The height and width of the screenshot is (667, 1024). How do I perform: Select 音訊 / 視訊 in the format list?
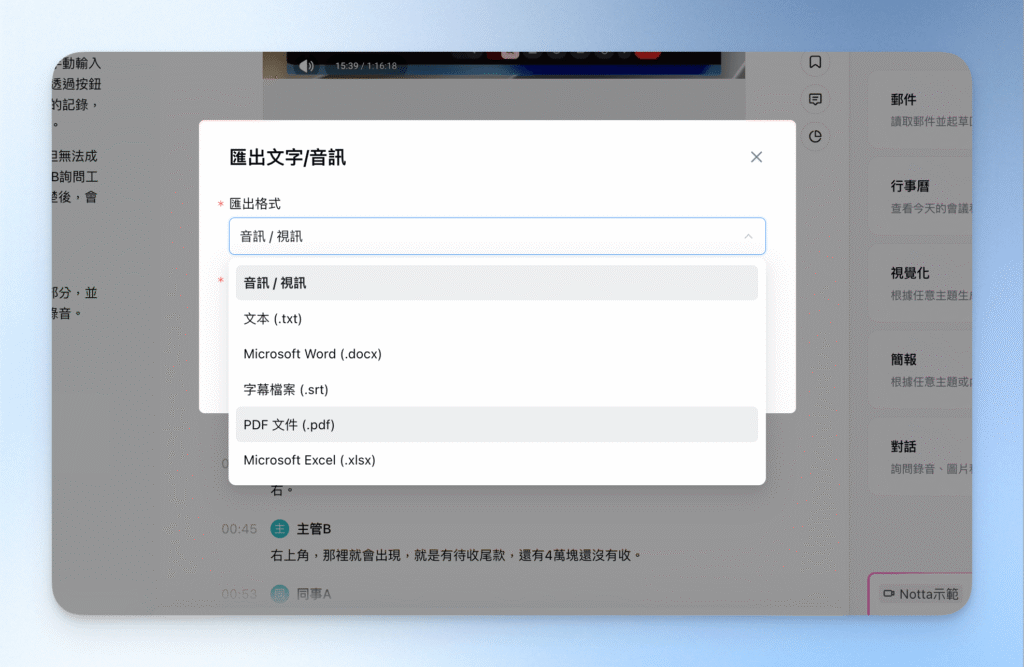click(x=497, y=283)
